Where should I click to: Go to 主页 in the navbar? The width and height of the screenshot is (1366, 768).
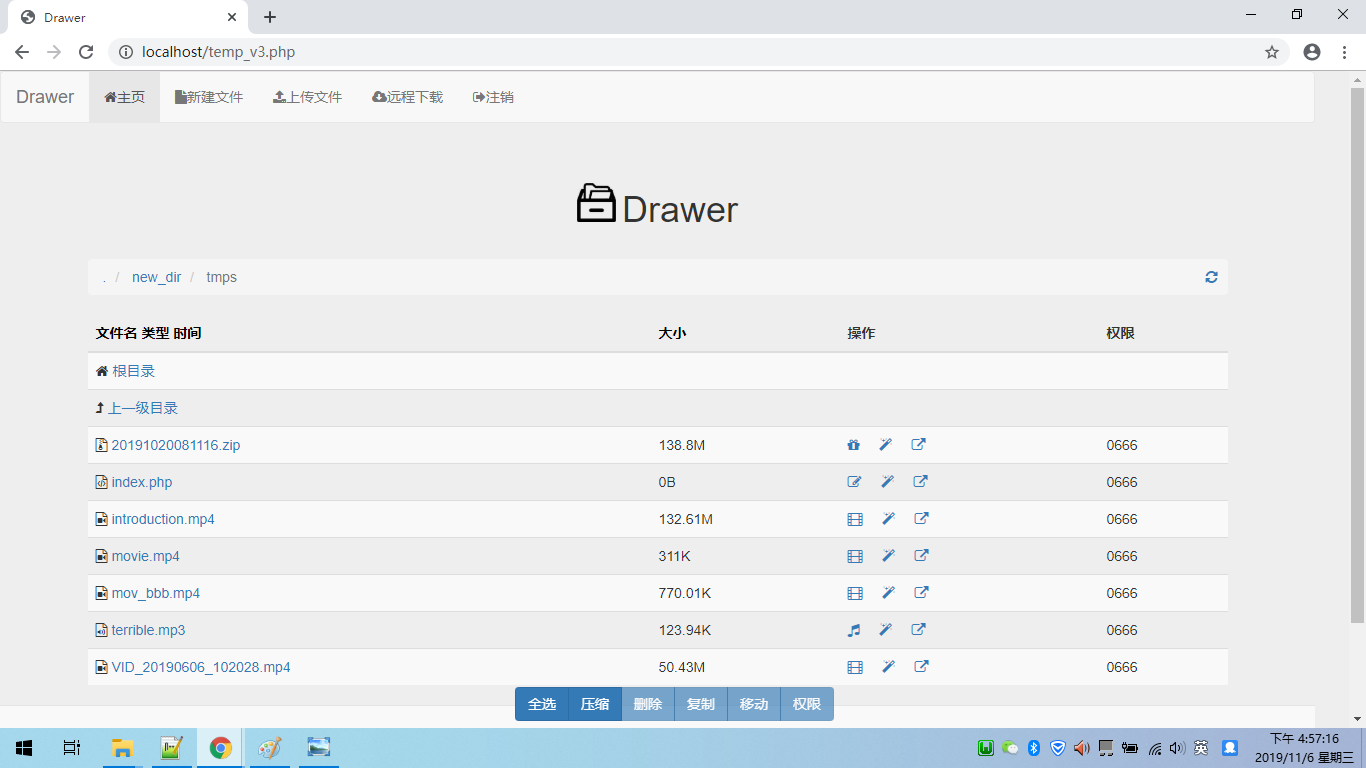pos(125,97)
